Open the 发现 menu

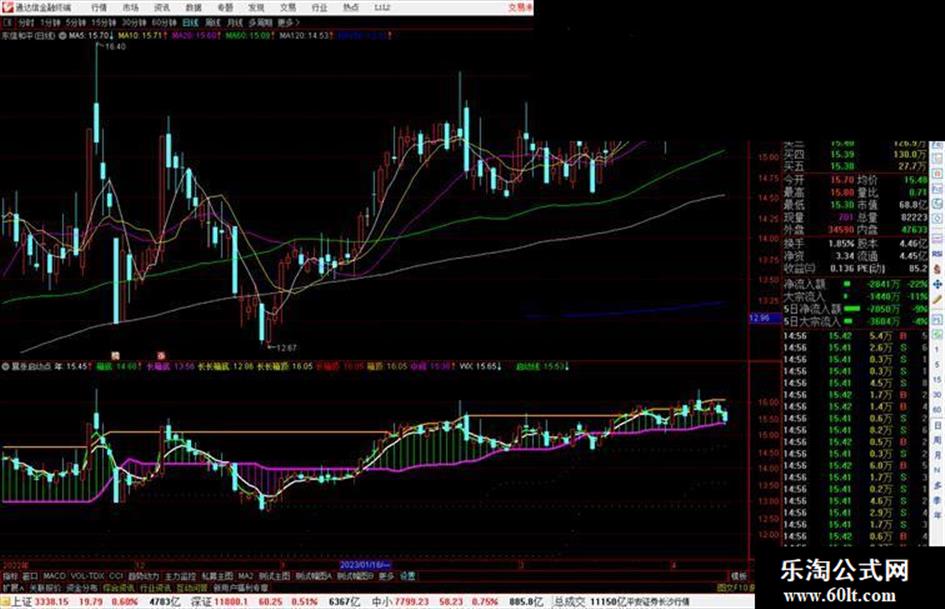coord(256,8)
